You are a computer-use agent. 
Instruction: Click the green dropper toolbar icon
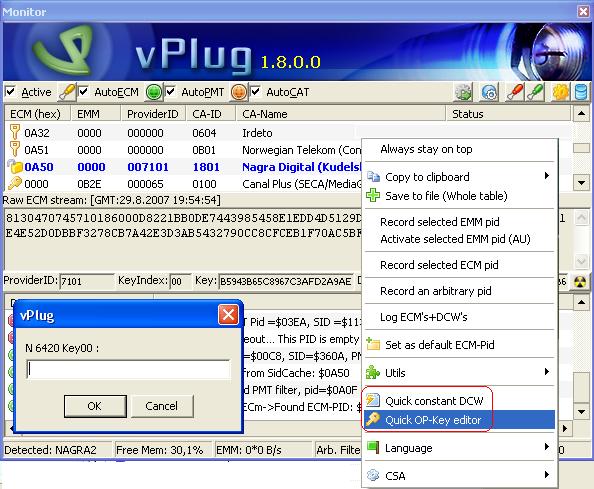535,92
